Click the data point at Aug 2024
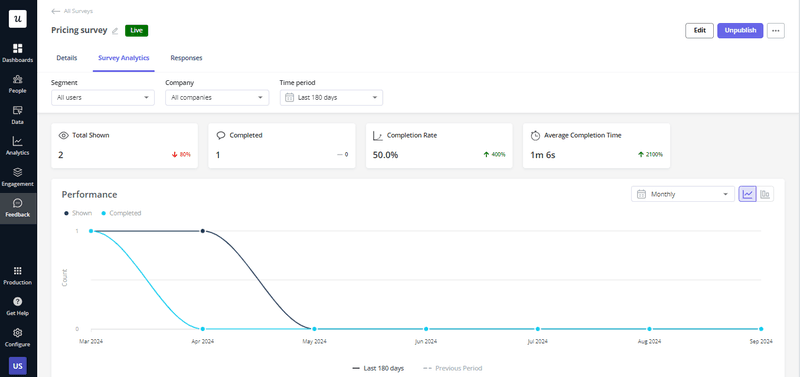This screenshot has width=800, height=377. tap(649, 329)
